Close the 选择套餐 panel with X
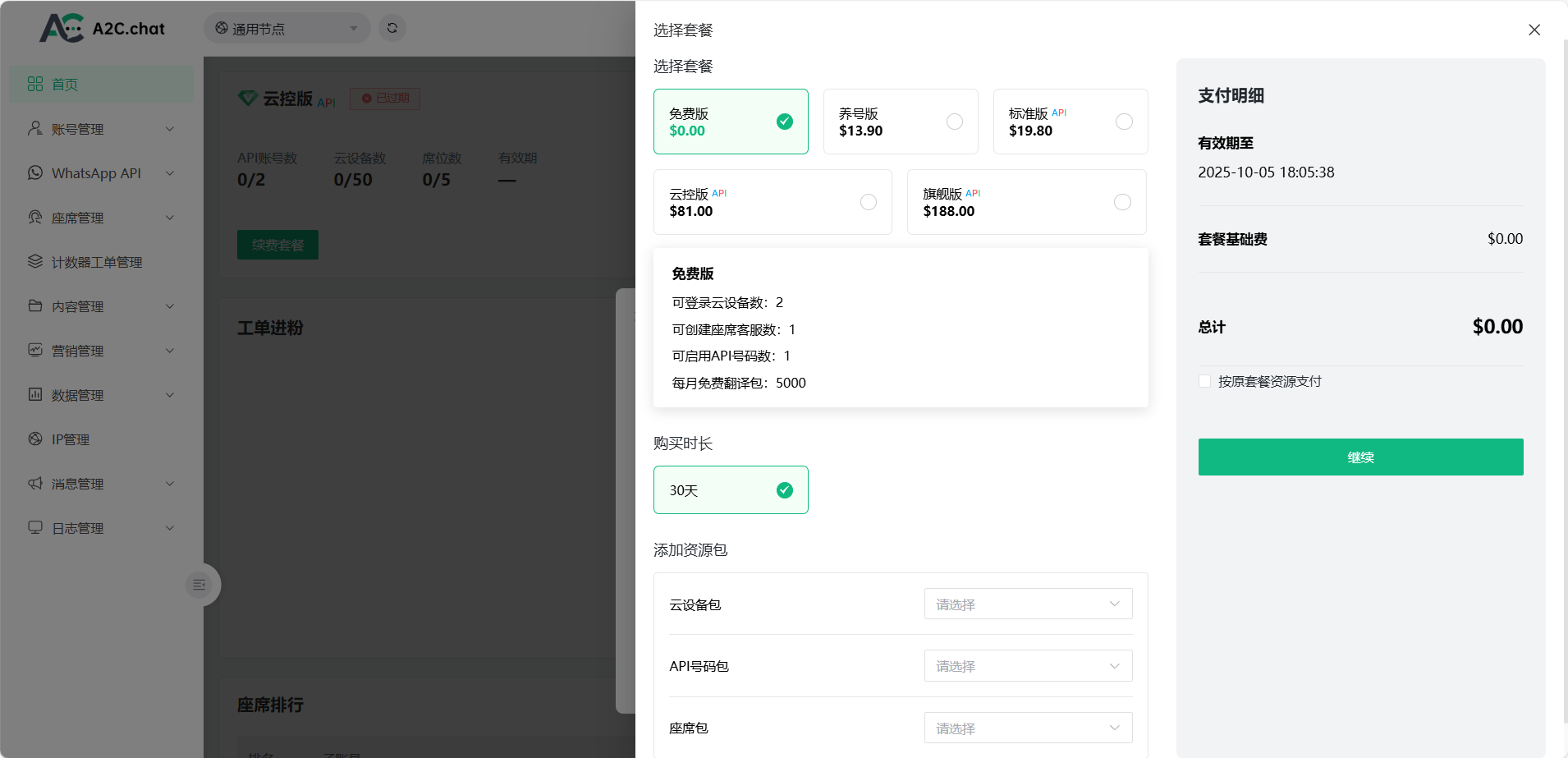This screenshot has width=1568, height=758. [1534, 30]
